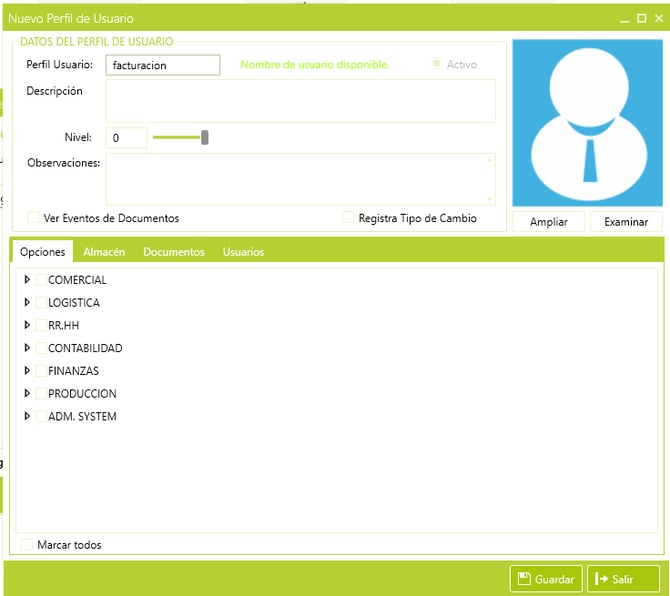Expand the COMERCIAL tree node
The width and height of the screenshot is (670, 596).
(x=27, y=280)
